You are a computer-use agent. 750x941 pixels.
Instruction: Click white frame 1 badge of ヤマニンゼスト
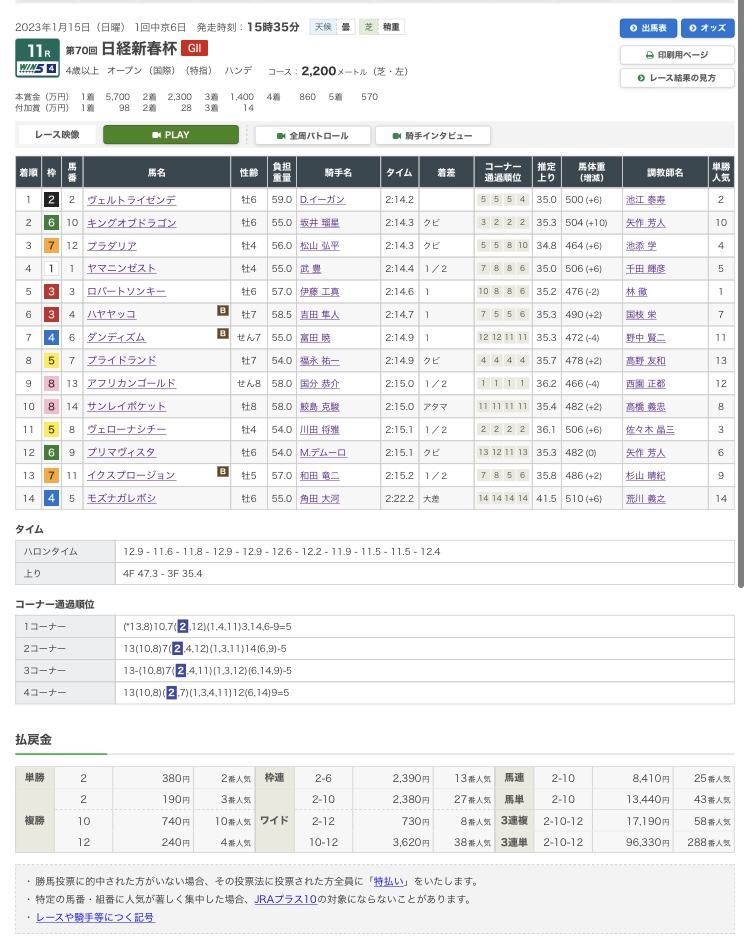pos(52,269)
